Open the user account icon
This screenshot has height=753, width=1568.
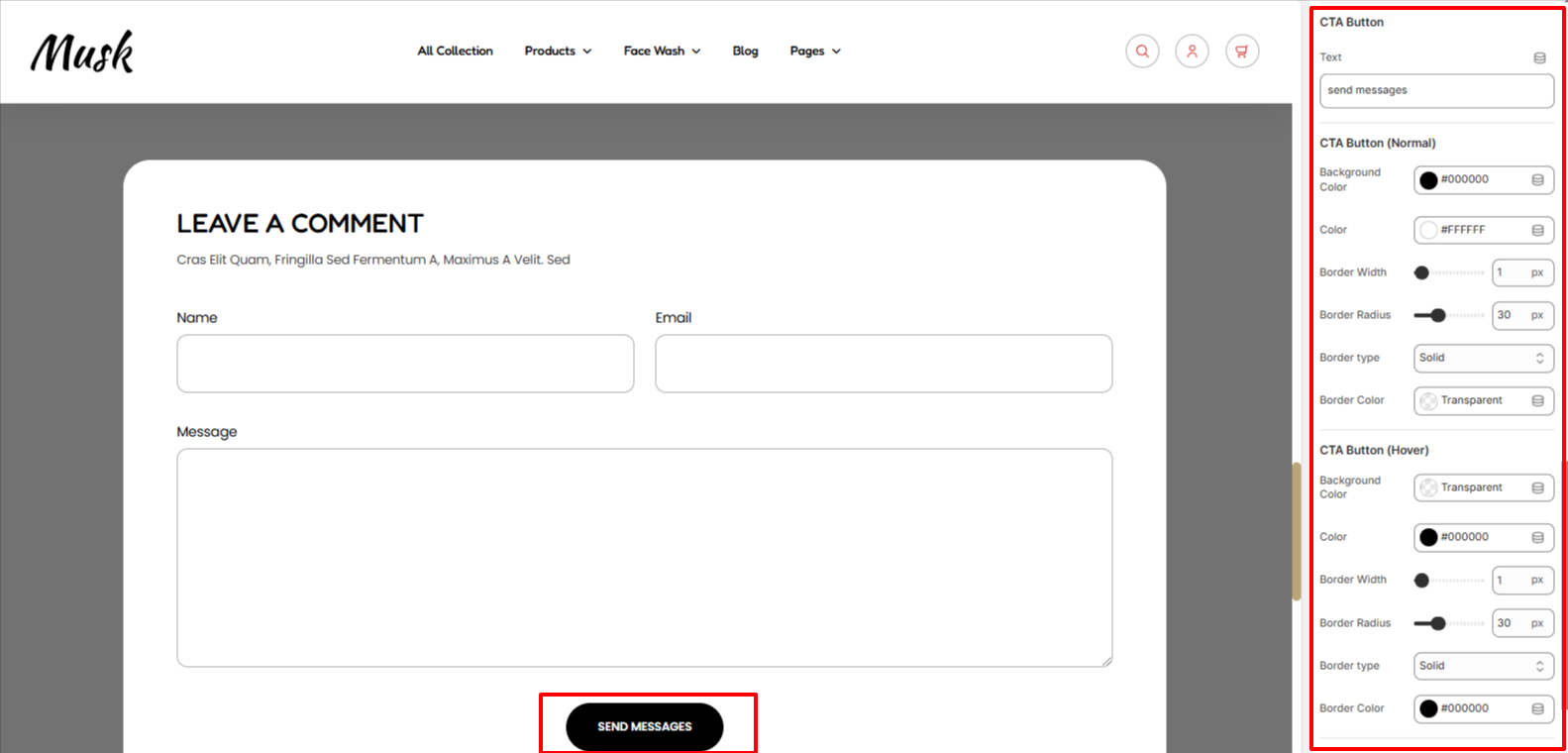tap(1192, 52)
